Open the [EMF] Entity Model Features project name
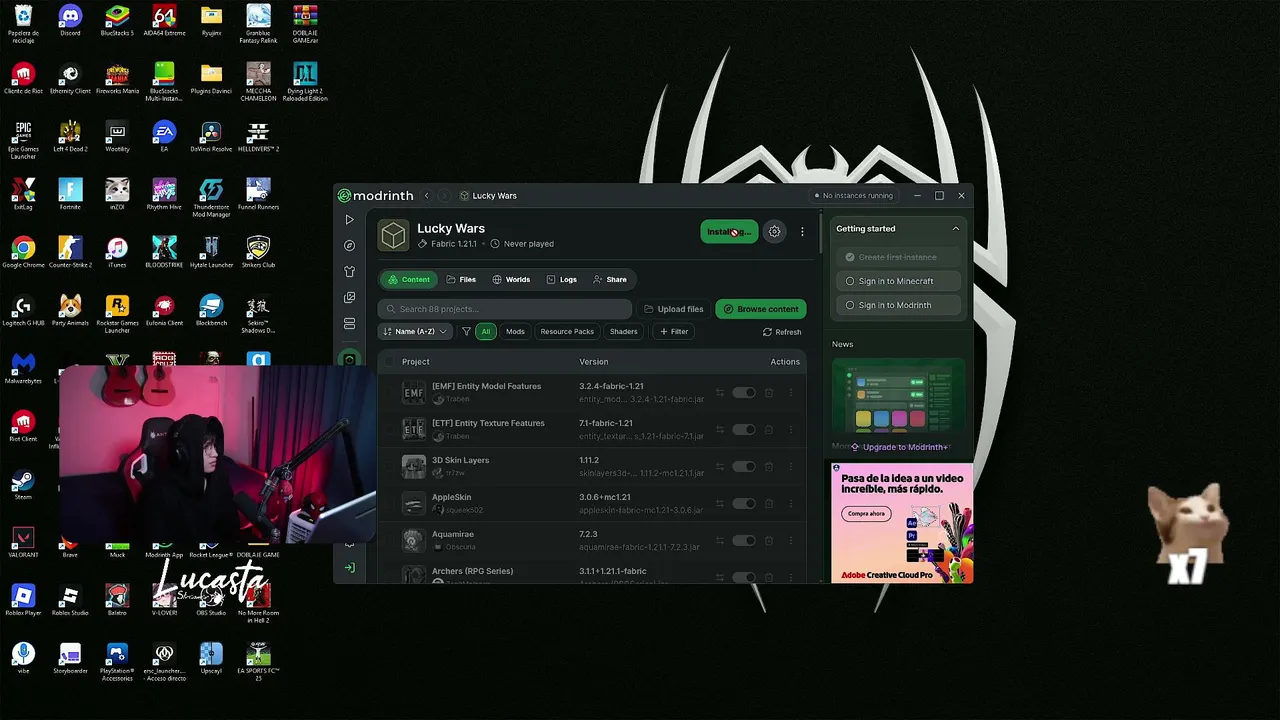Viewport: 1280px width, 720px height. pyautogui.click(x=486, y=386)
